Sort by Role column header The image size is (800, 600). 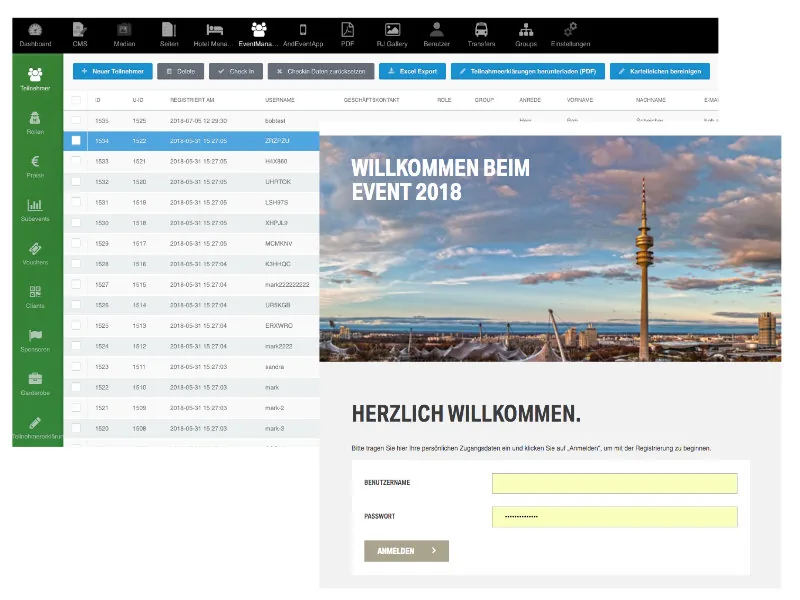(x=444, y=100)
